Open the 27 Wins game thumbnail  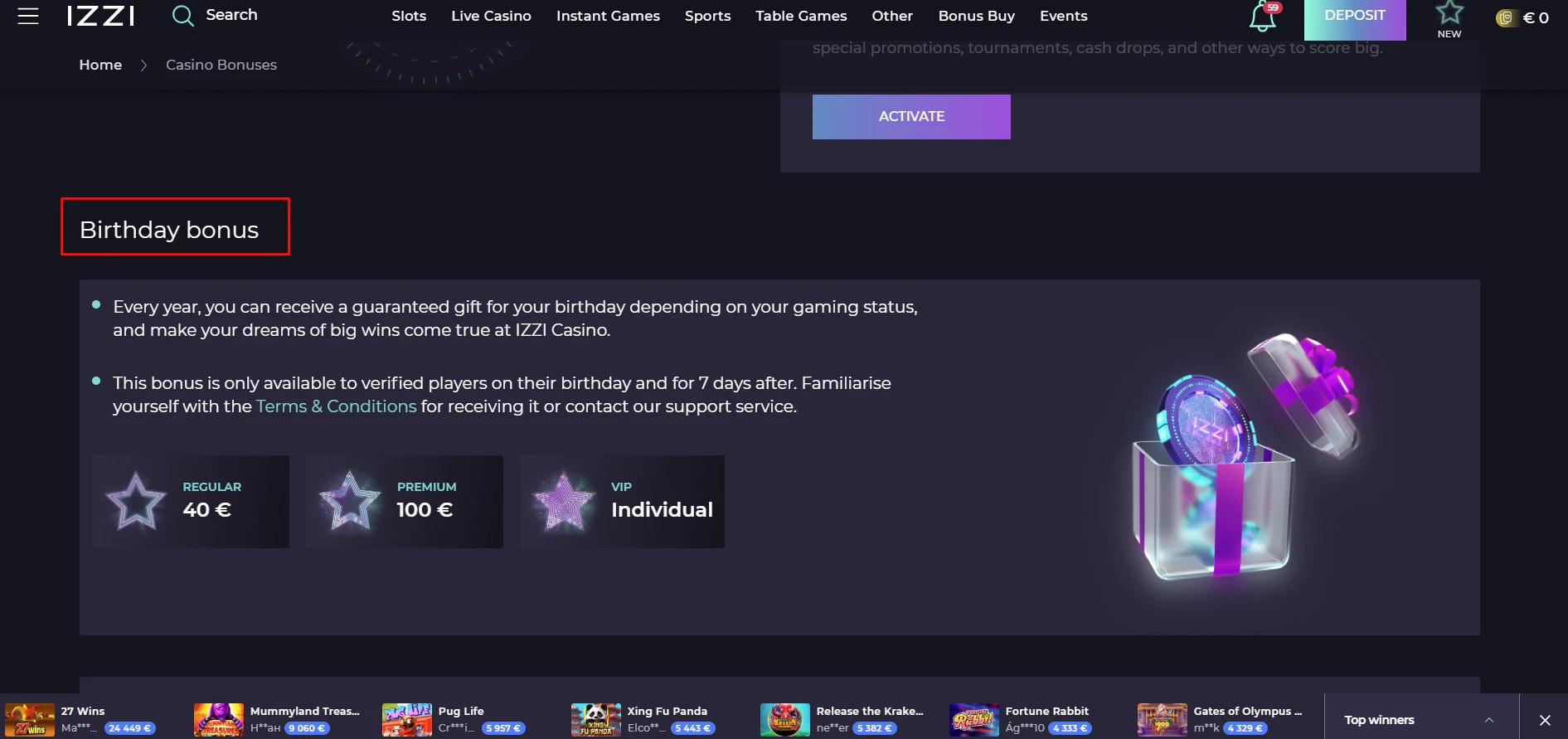pos(30,720)
